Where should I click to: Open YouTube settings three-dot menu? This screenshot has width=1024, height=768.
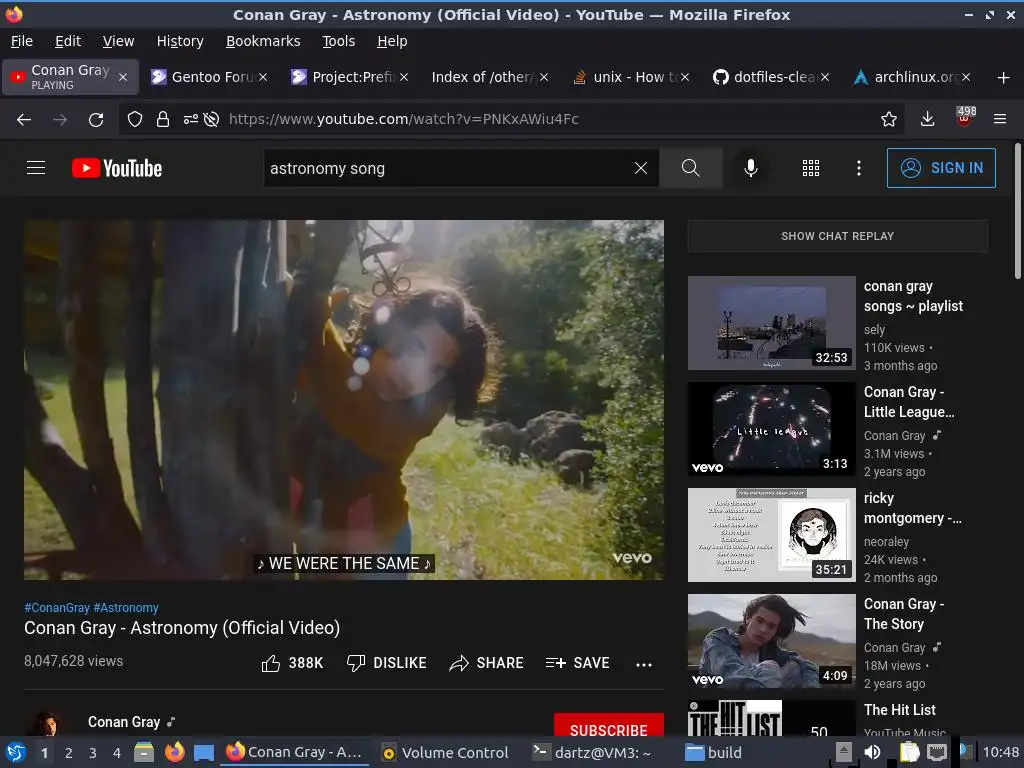click(x=859, y=168)
